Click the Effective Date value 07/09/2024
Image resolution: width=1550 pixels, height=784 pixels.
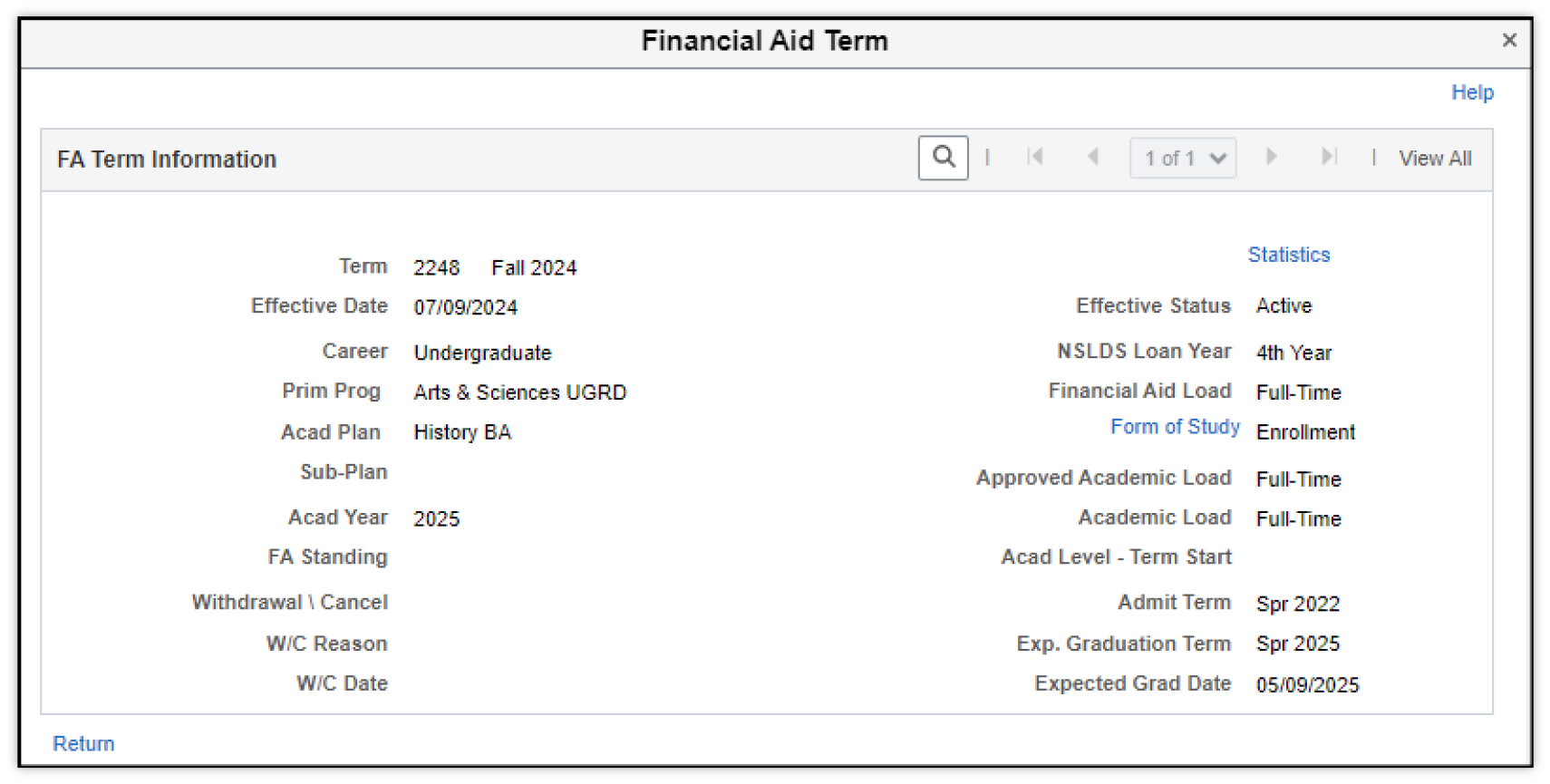(466, 307)
